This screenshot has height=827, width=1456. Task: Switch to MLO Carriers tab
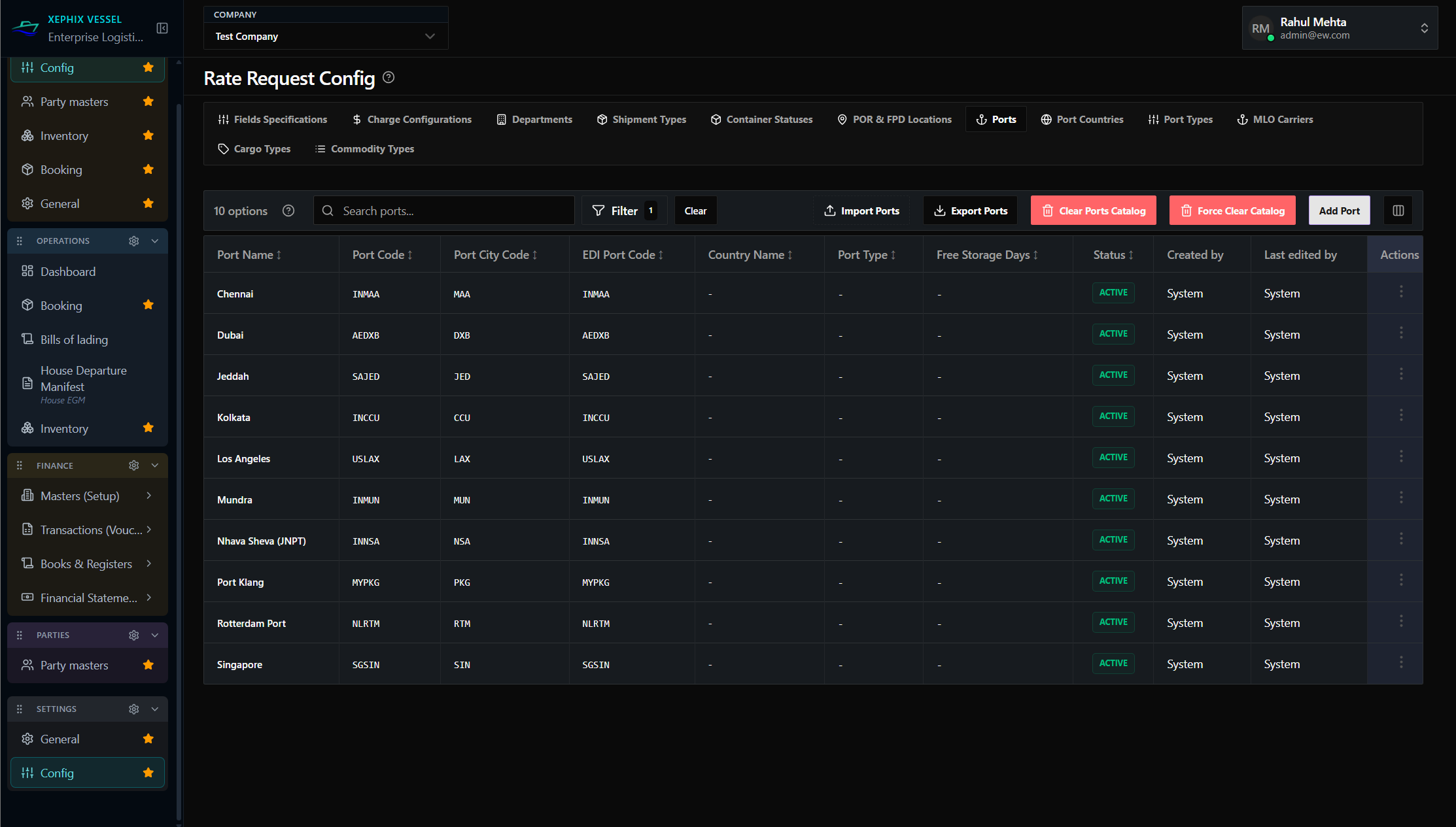tap(1275, 119)
